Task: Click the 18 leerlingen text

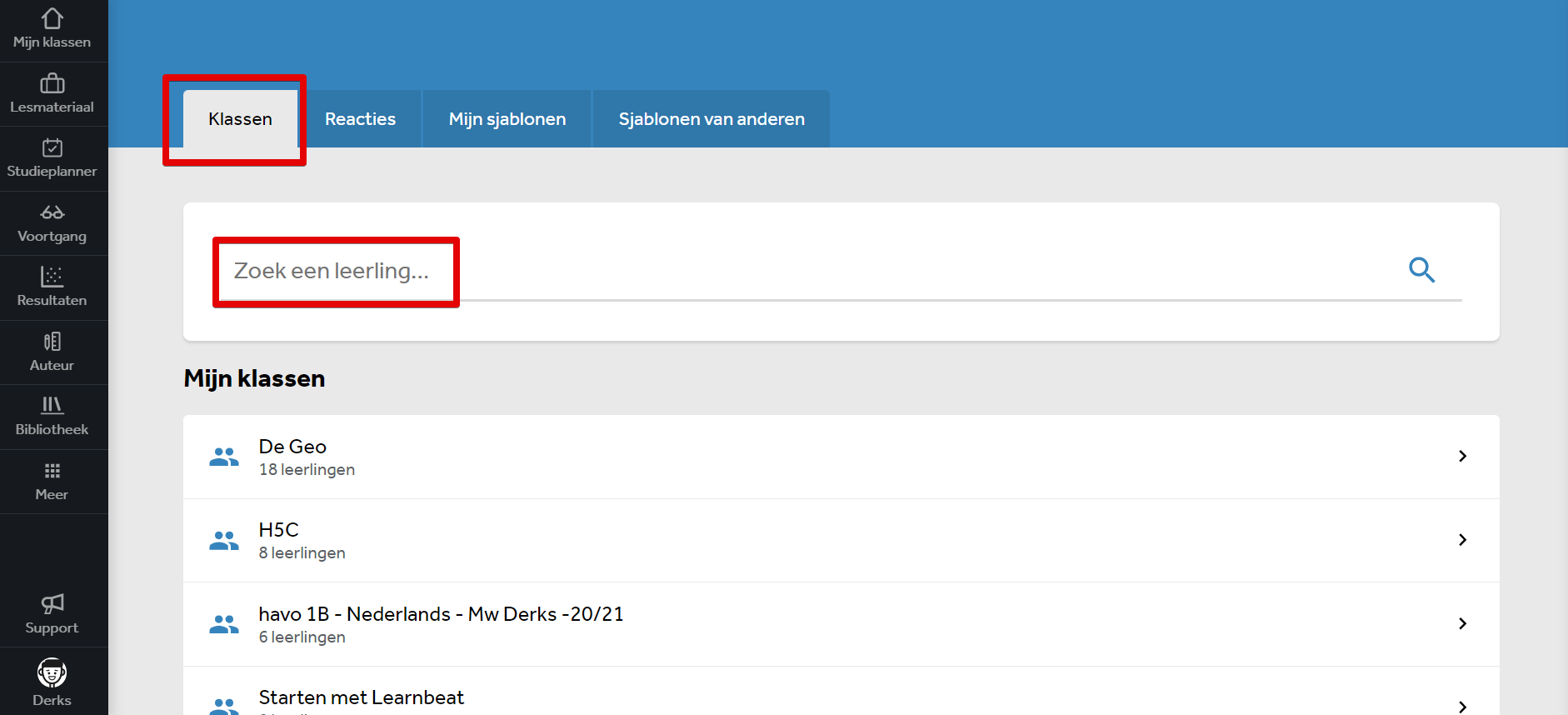Action: pos(307,470)
